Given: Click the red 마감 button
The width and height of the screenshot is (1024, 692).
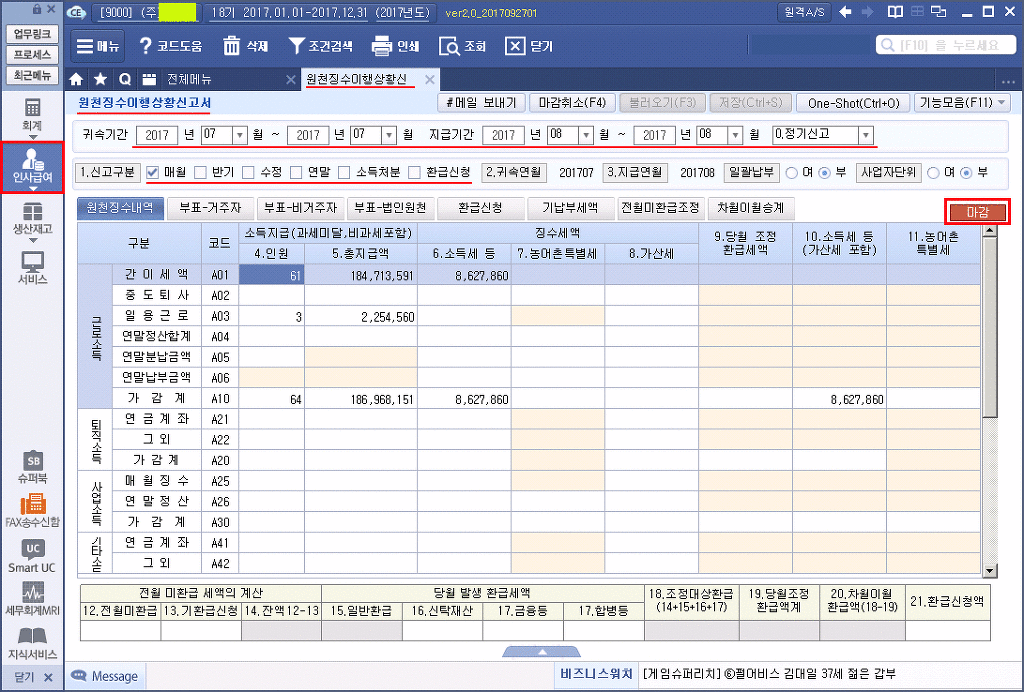Looking at the screenshot, I should [x=978, y=212].
